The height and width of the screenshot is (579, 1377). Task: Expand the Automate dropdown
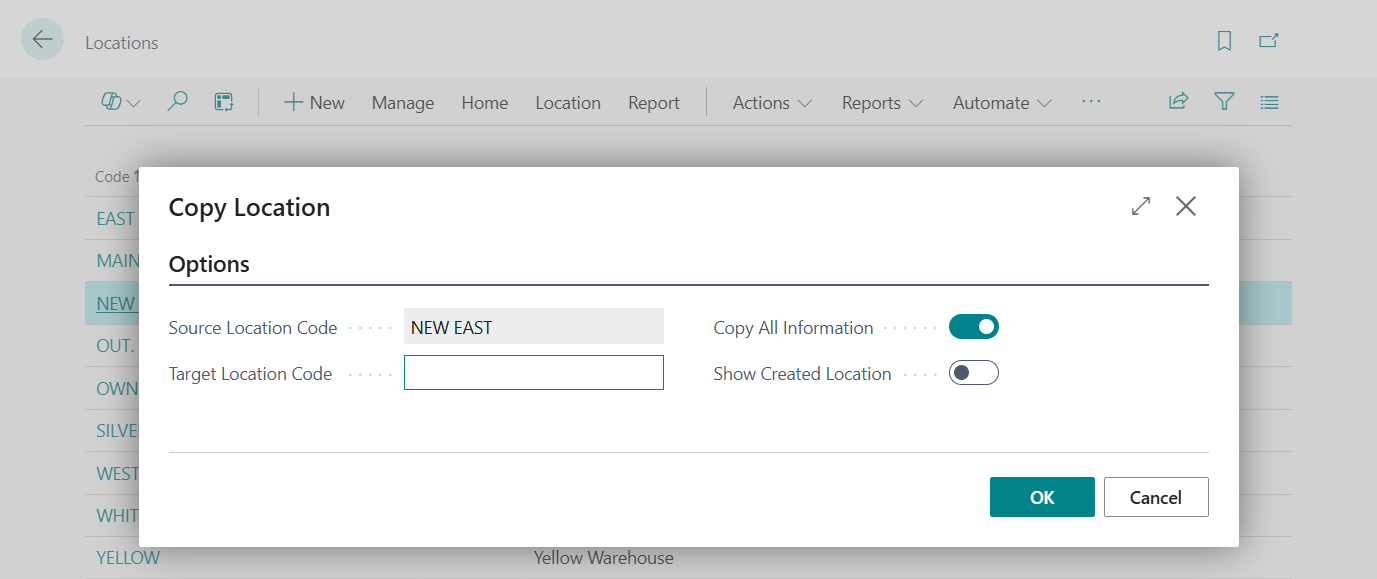pos(1000,102)
